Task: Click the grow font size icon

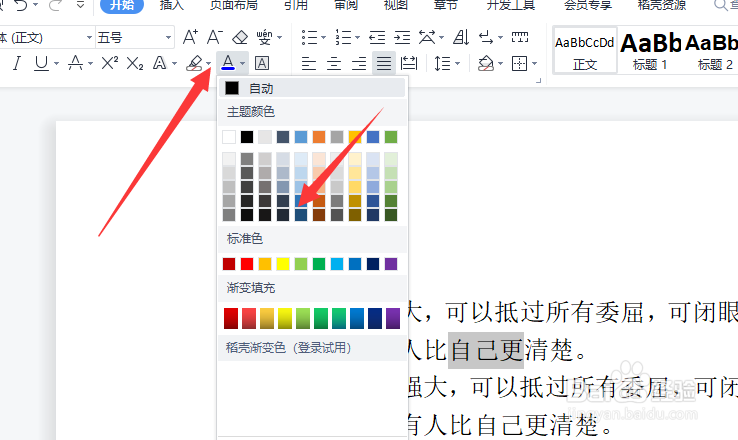Action: [x=190, y=37]
